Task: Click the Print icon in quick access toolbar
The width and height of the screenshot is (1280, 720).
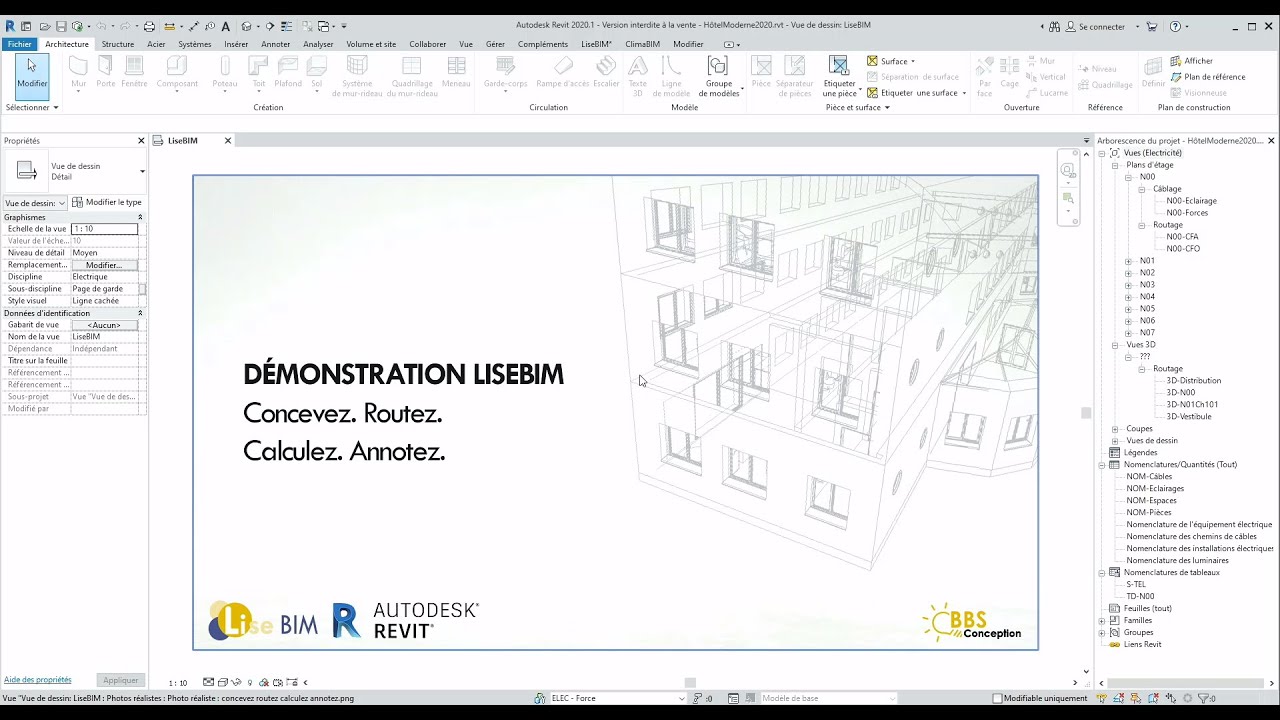Action: 149,26
